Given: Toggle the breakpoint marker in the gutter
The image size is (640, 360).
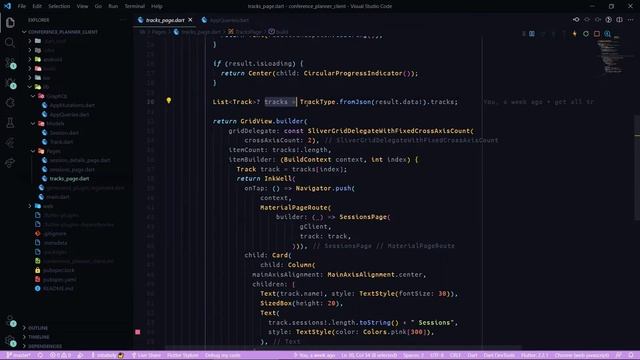Looking at the screenshot, I should point(138,332).
